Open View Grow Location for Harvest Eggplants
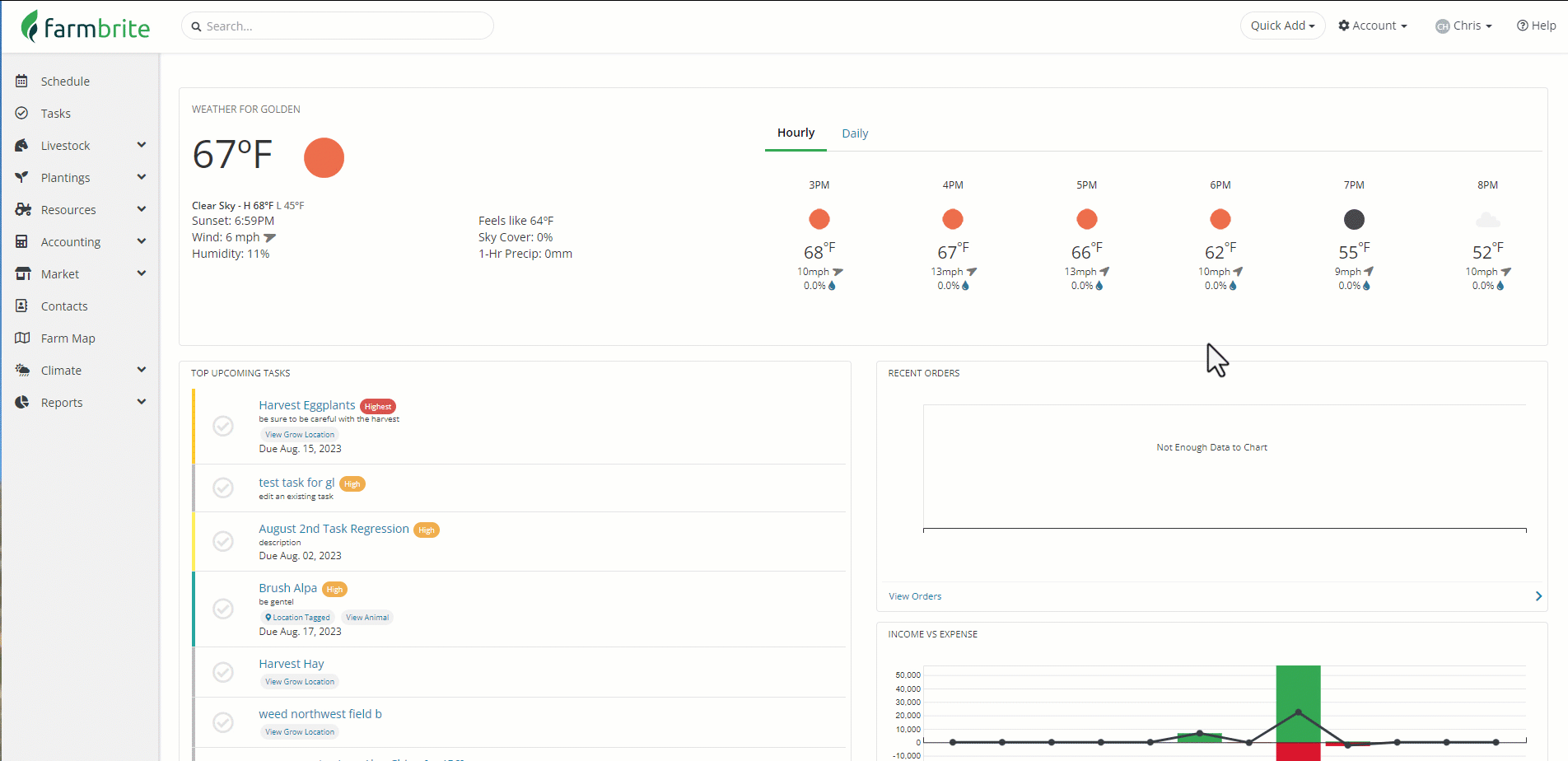Viewport: 1568px width, 761px height. 299,434
